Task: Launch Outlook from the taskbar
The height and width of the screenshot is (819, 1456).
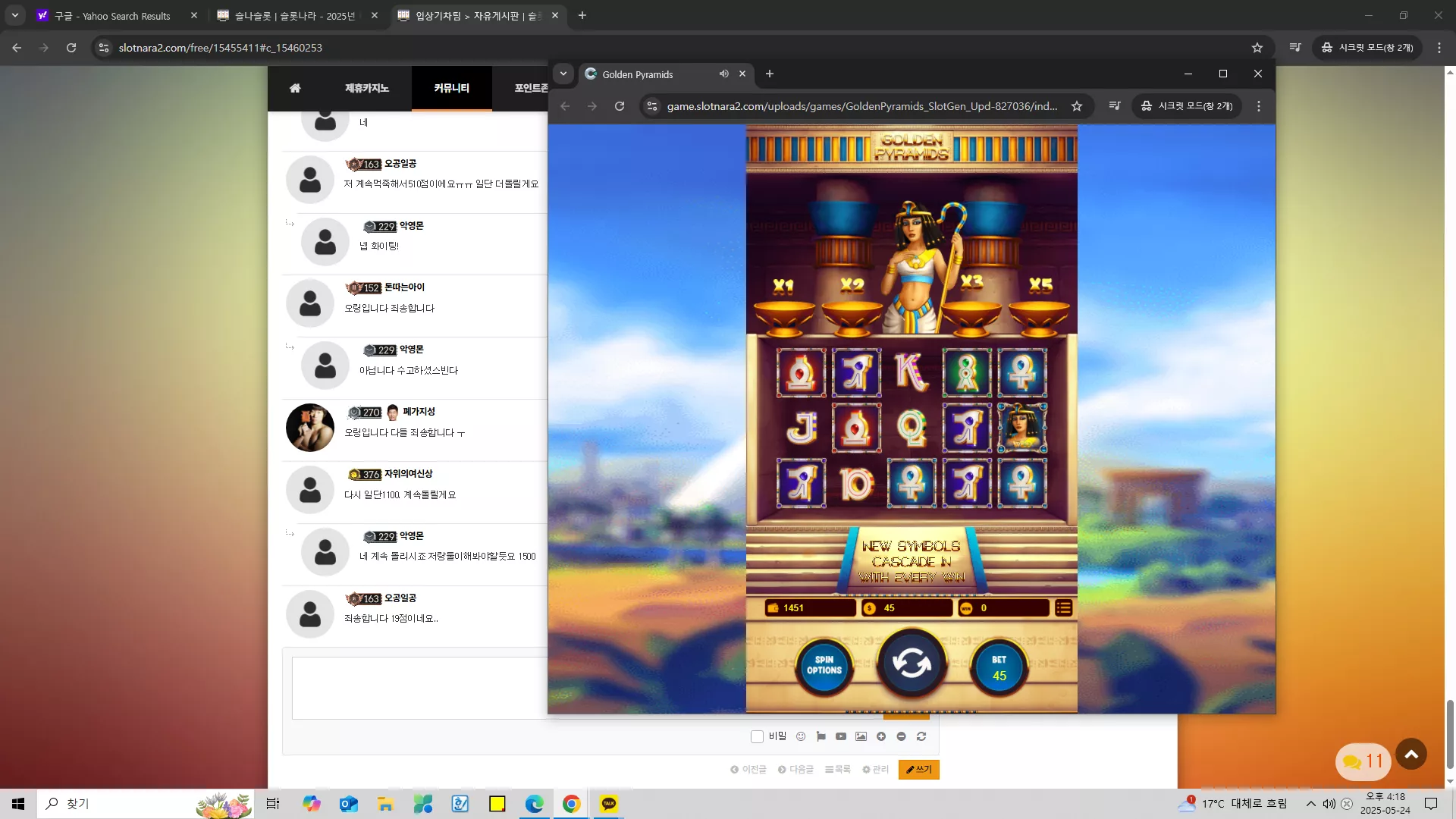Action: pyautogui.click(x=349, y=804)
